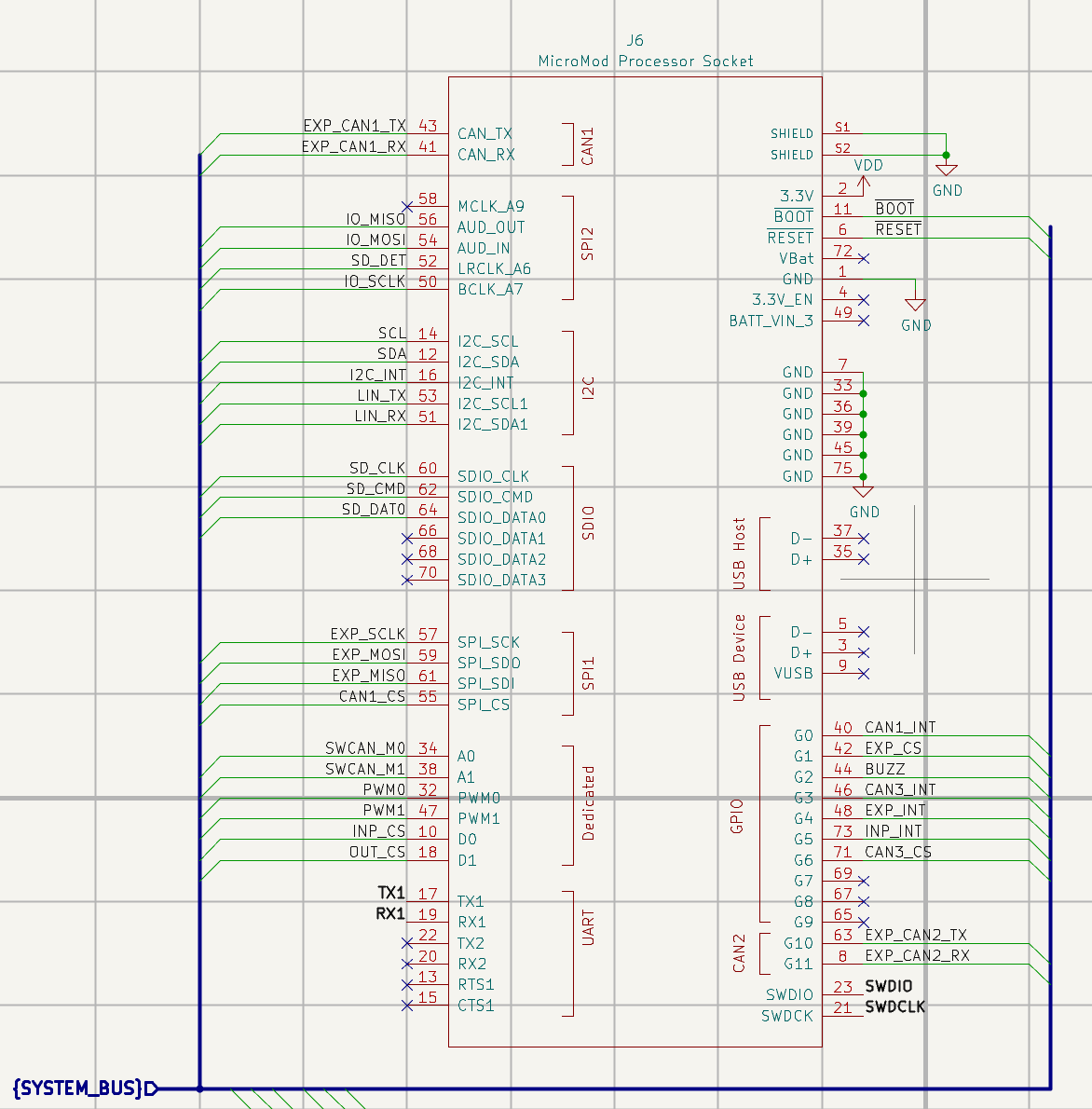Select the SWDIO net label on pin 23
The height and width of the screenshot is (1109, 1092).
click(x=889, y=986)
